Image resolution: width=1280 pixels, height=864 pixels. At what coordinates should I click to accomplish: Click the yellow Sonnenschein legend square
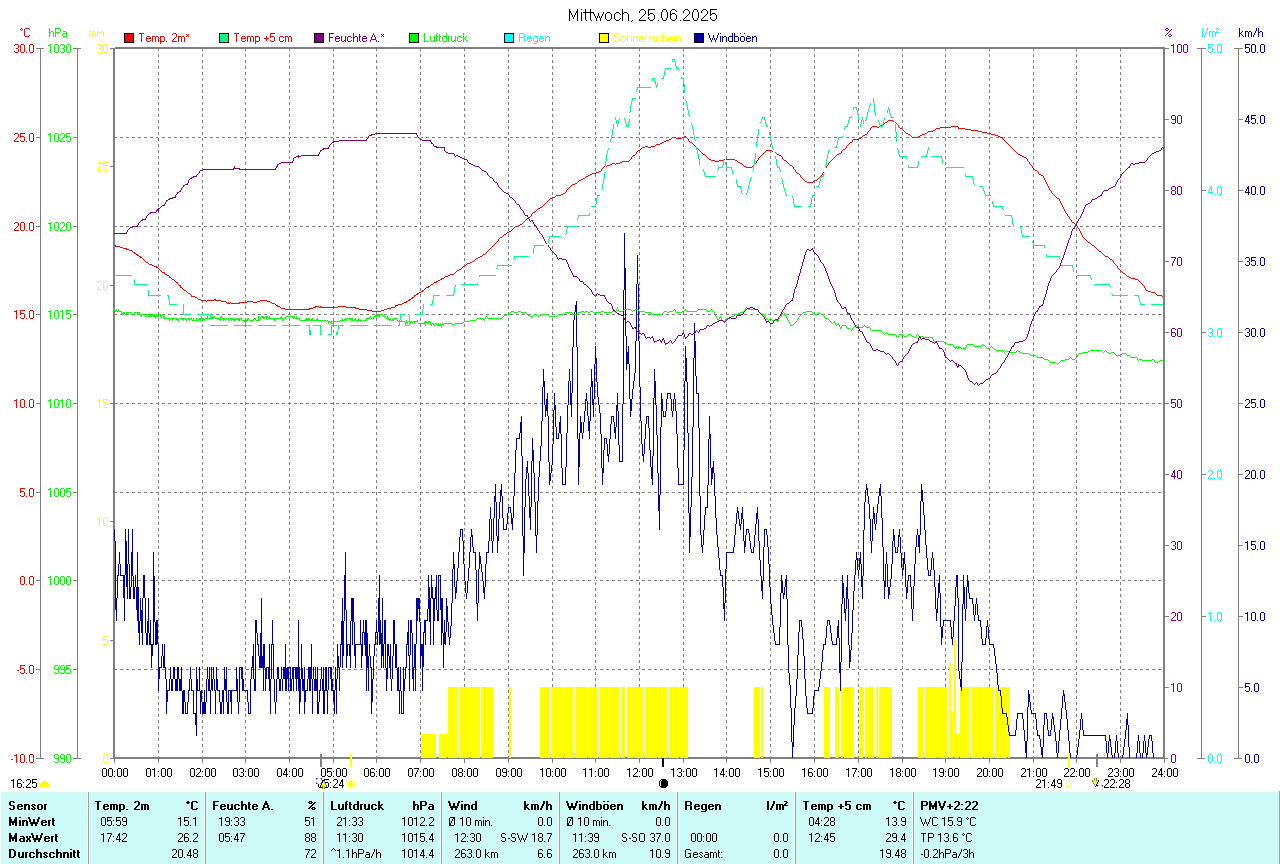pyautogui.click(x=604, y=38)
